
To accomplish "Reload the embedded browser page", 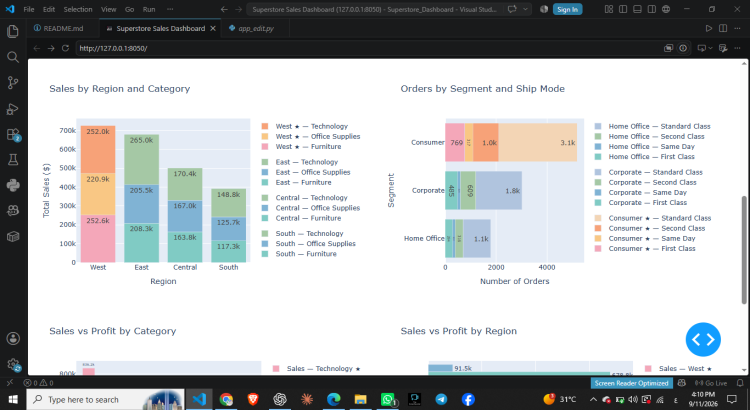I will 66,48.
